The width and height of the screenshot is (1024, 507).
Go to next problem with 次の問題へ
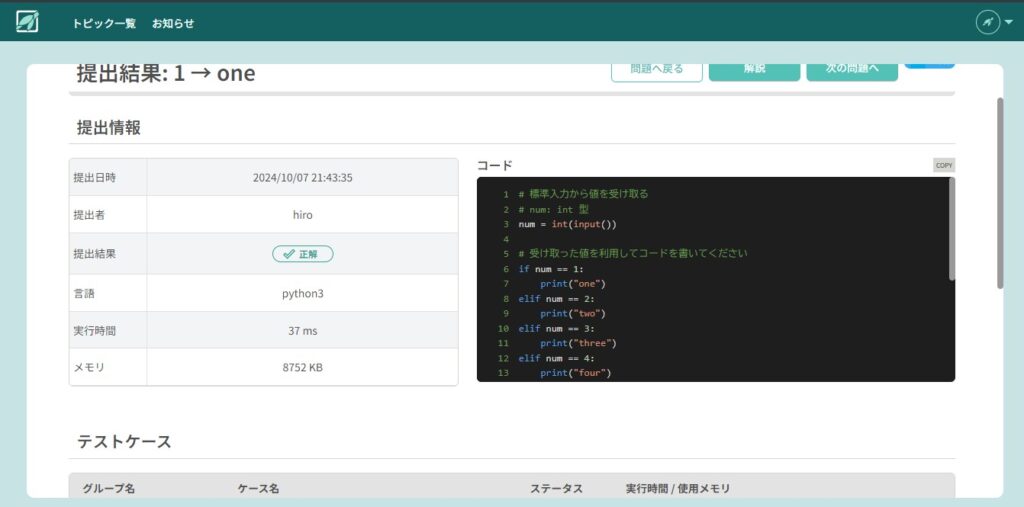point(851,70)
